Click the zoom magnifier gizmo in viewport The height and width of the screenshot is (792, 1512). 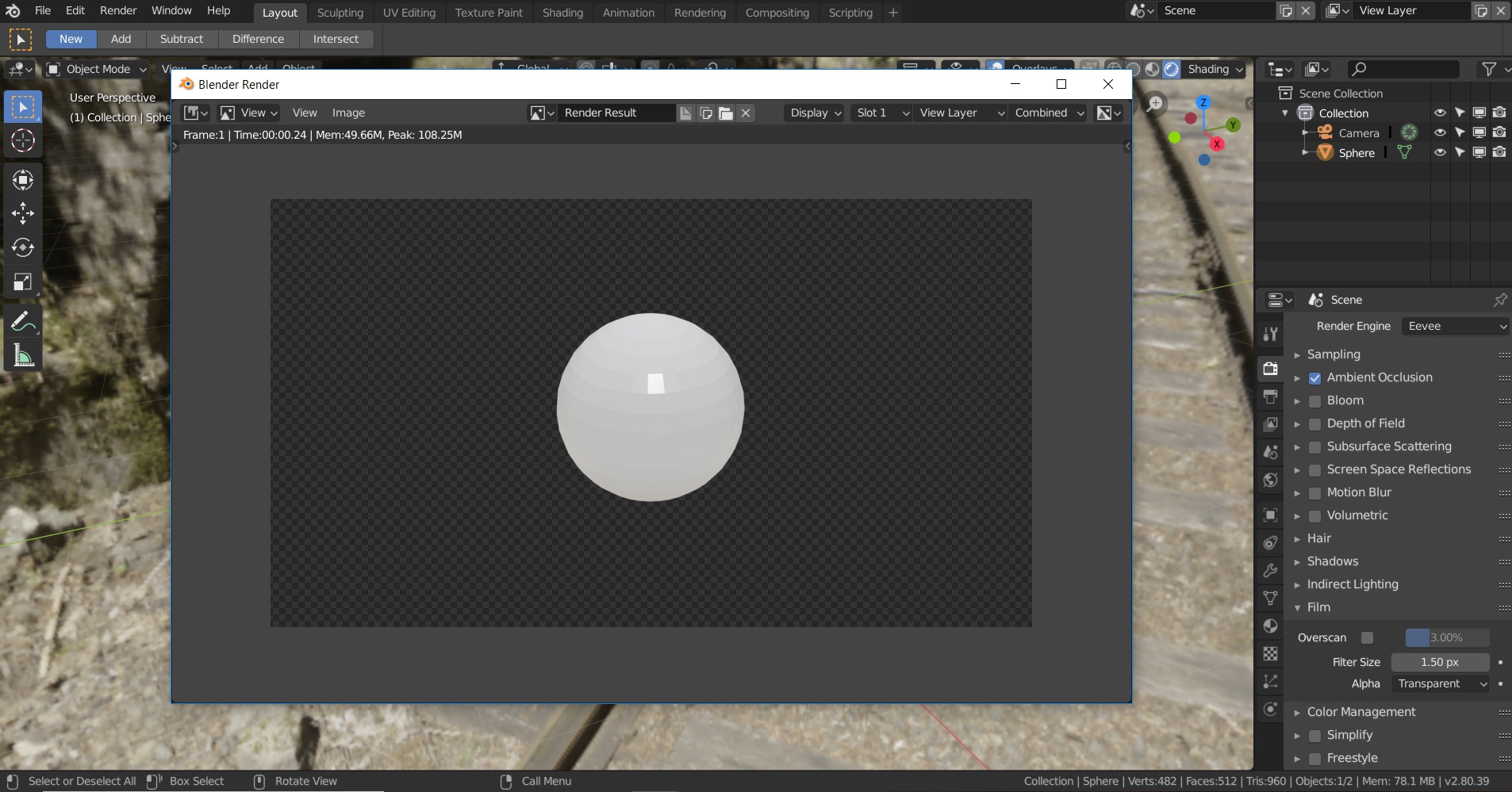pos(1155,104)
